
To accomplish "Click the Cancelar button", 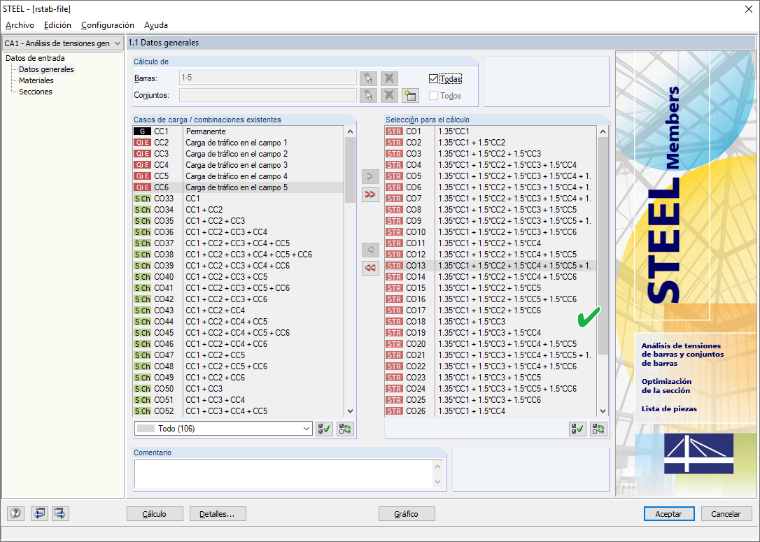I will (x=726, y=514).
